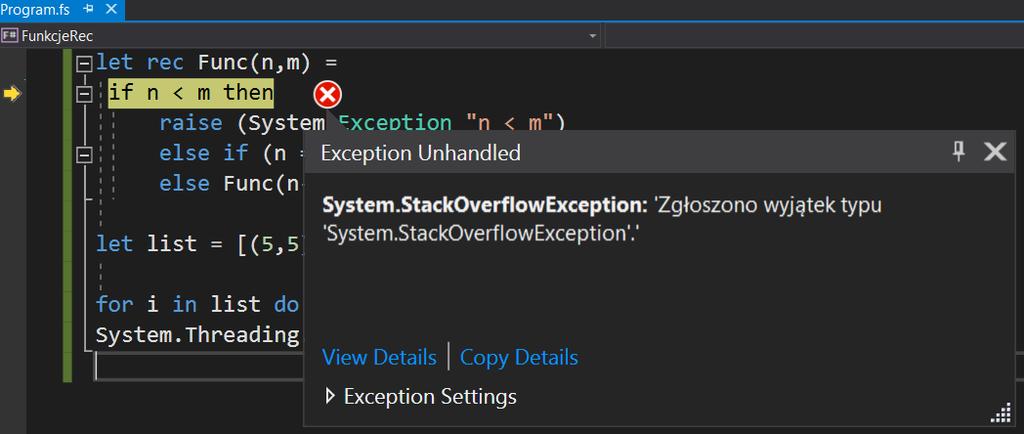Open the View Details link
Viewport: 1024px width, 434px height.
pos(379,358)
